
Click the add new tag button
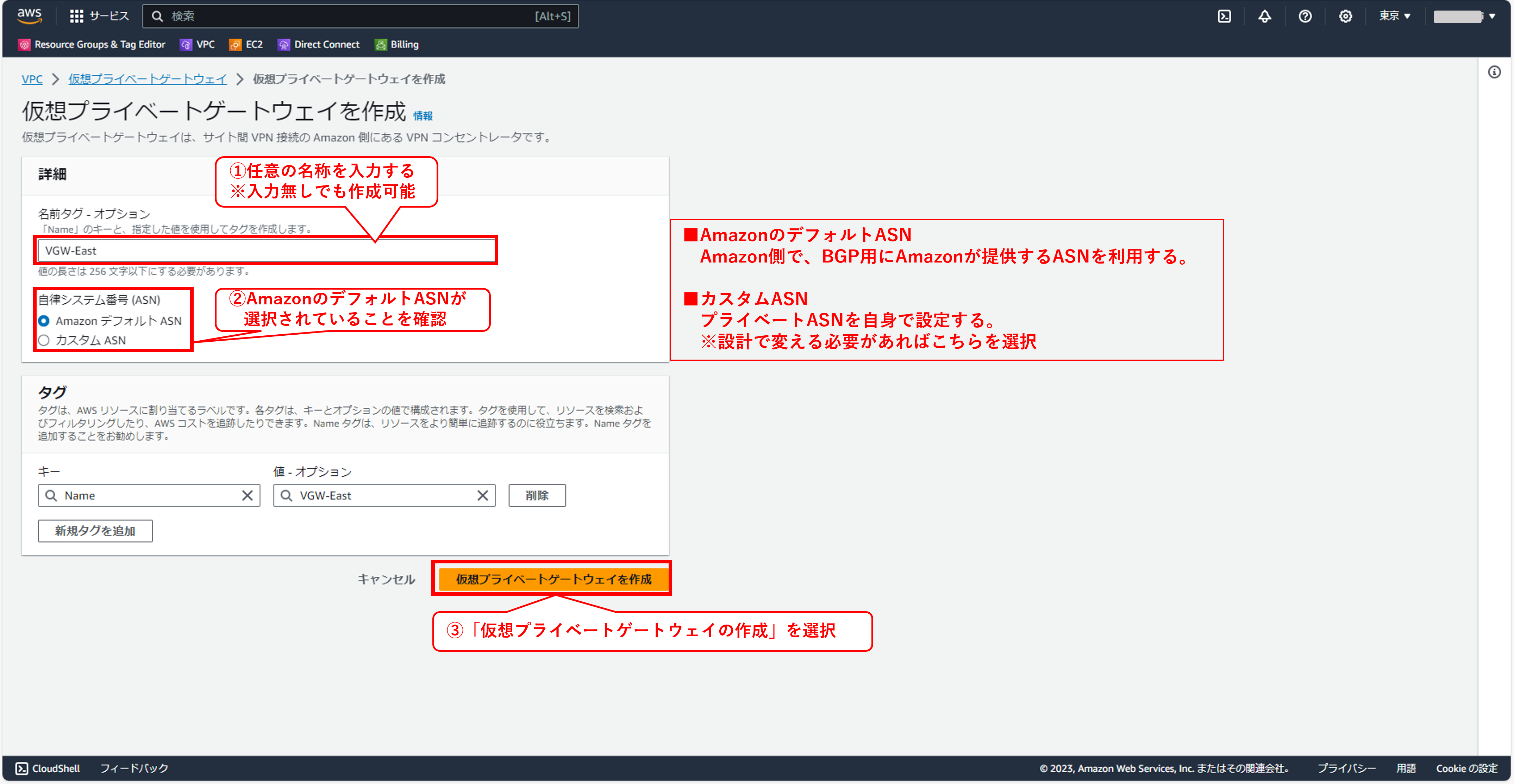(x=95, y=531)
